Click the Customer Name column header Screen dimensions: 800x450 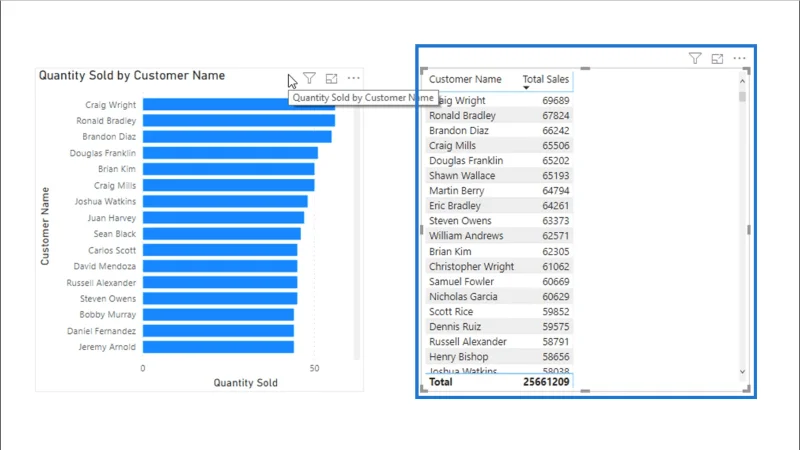coord(465,80)
